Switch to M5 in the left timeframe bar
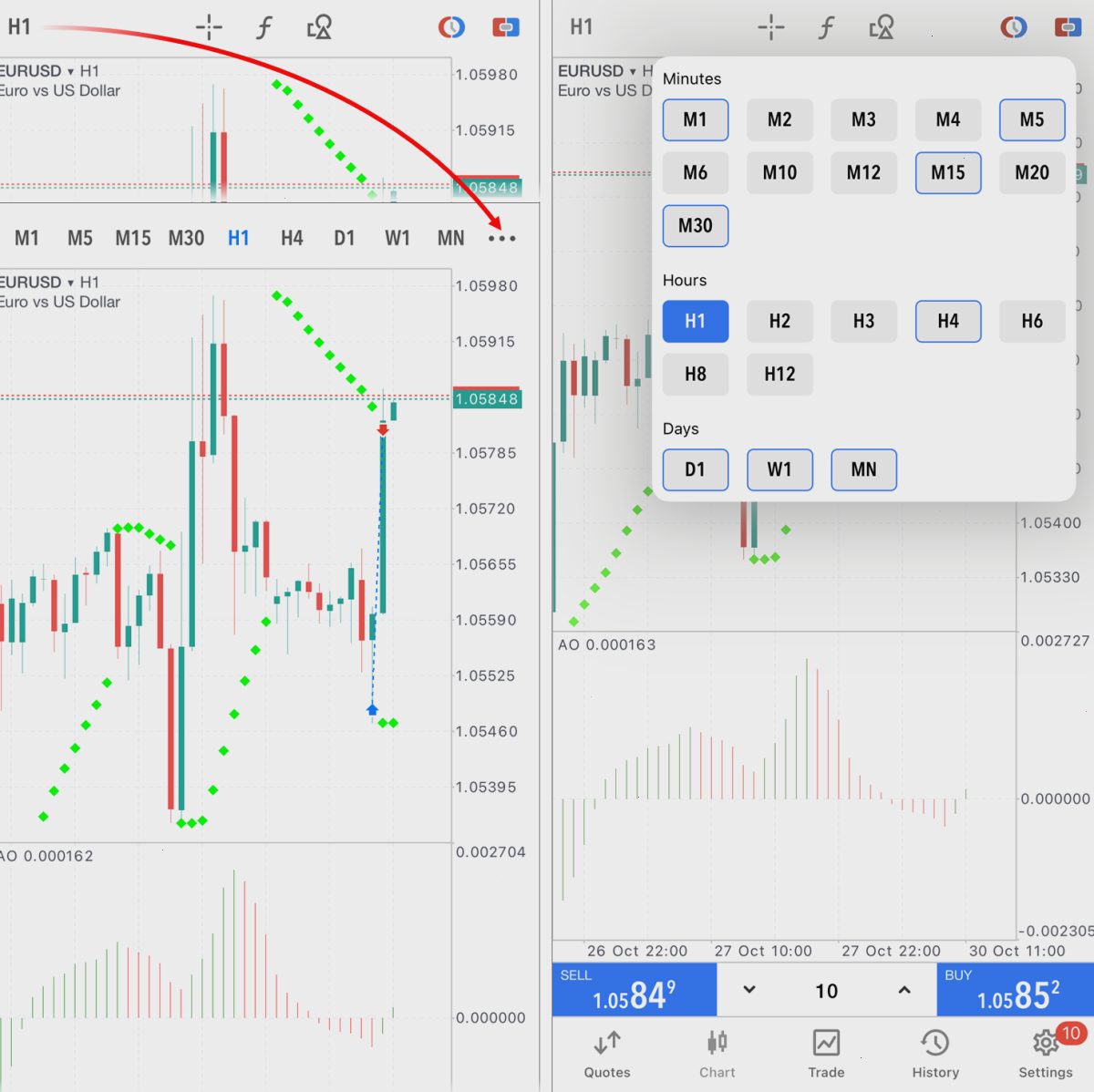Screen dimensions: 1094x1092 (80, 239)
